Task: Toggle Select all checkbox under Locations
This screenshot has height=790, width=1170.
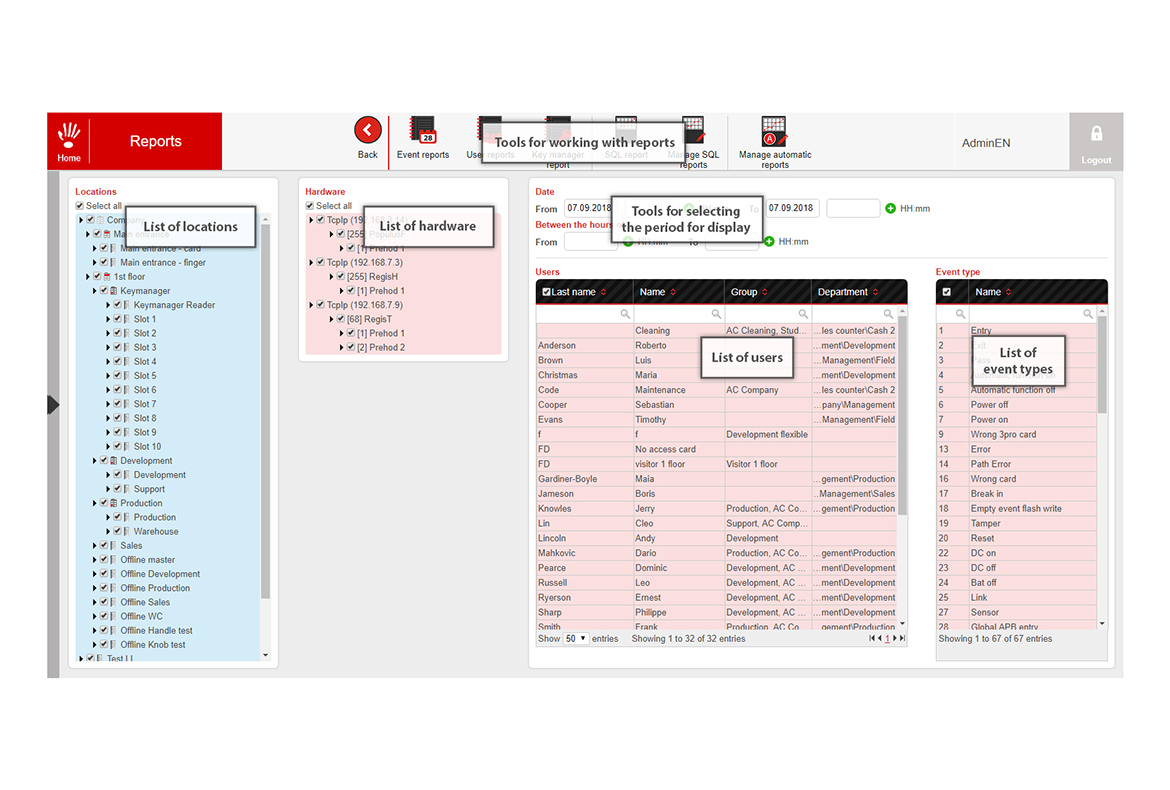Action: tap(79, 206)
